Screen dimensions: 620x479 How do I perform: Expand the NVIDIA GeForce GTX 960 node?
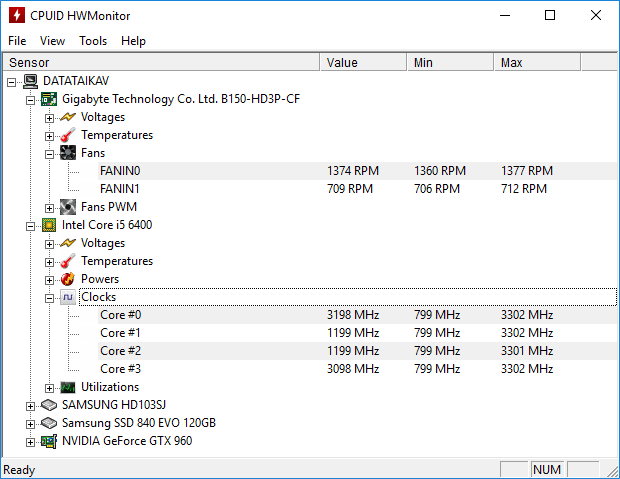click(x=30, y=442)
